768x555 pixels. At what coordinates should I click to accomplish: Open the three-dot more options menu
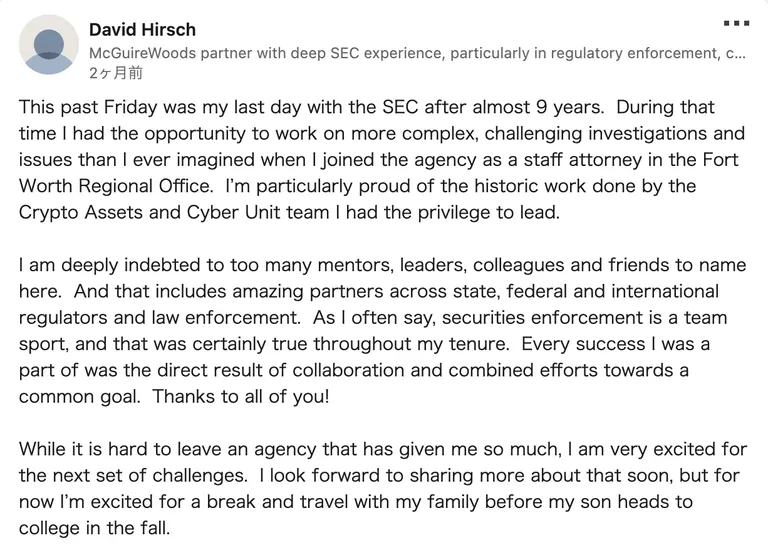click(736, 23)
